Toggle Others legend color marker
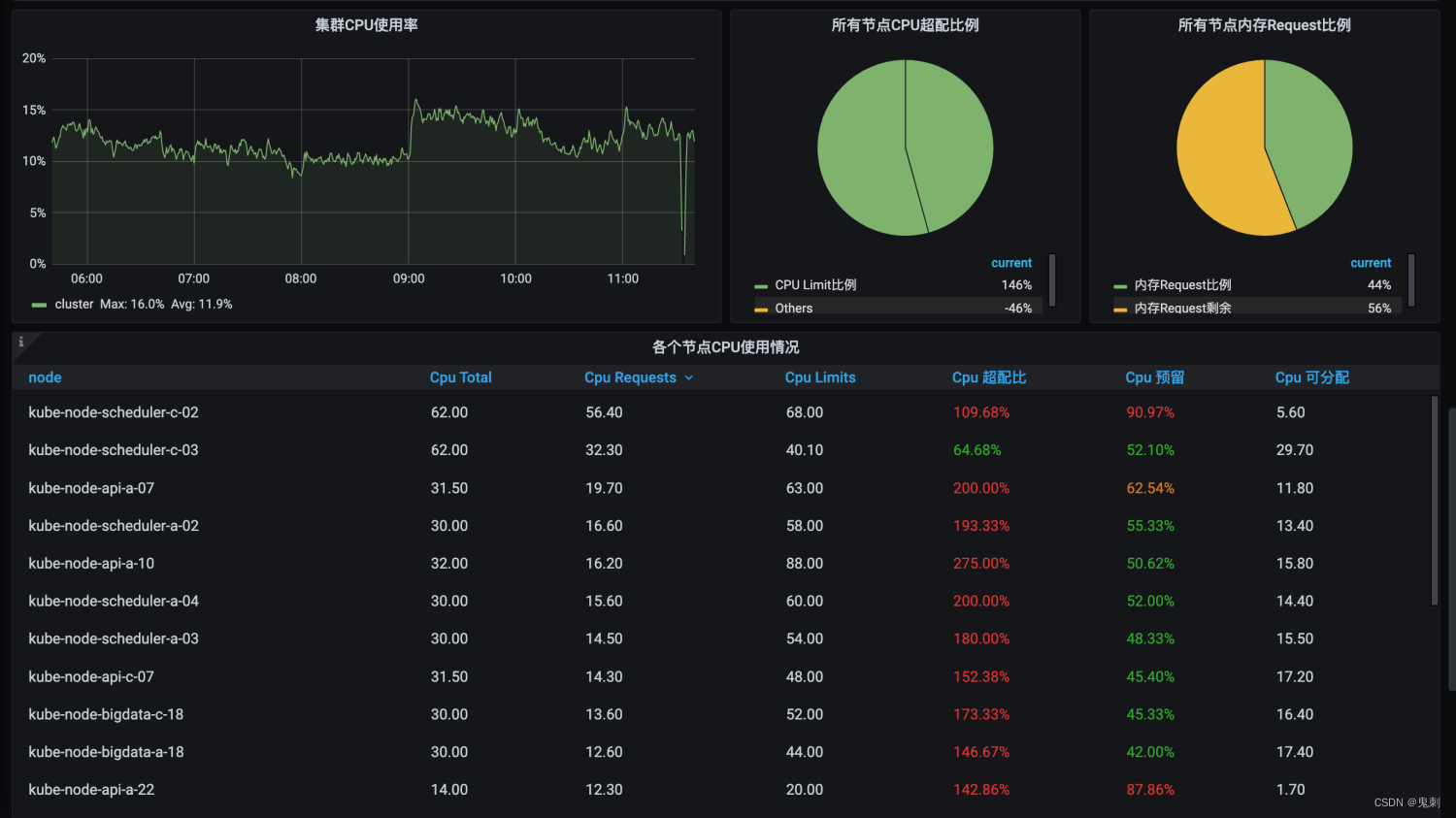 761,310
